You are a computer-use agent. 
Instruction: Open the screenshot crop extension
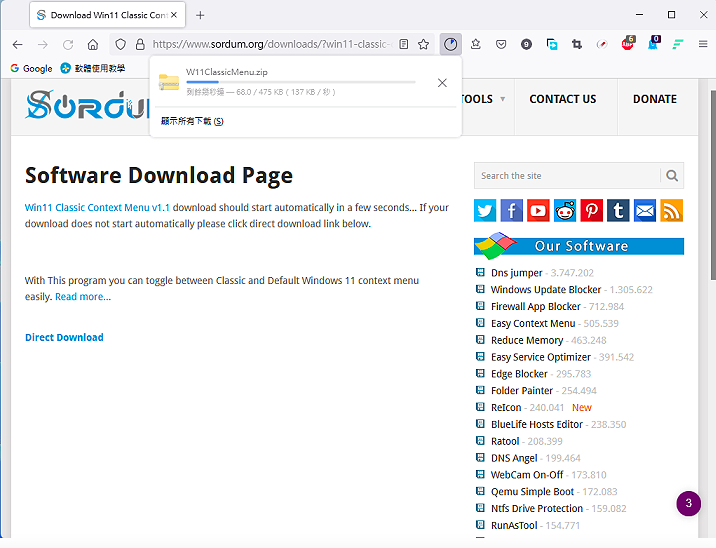pyautogui.click(x=577, y=44)
